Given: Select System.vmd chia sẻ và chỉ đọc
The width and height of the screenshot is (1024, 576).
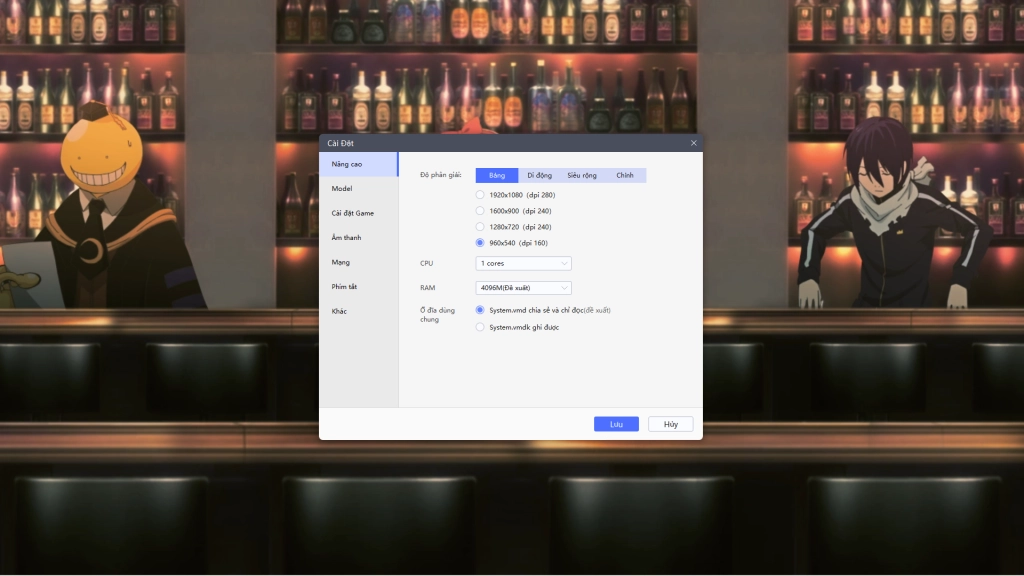Looking at the screenshot, I should (x=480, y=310).
